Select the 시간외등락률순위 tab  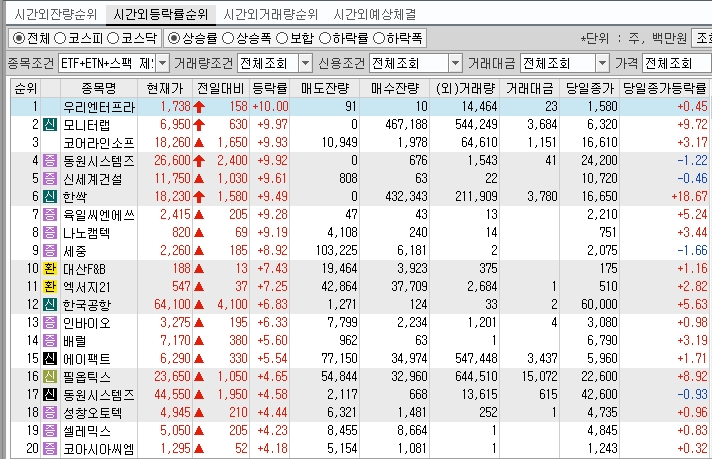[x=161, y=15]
